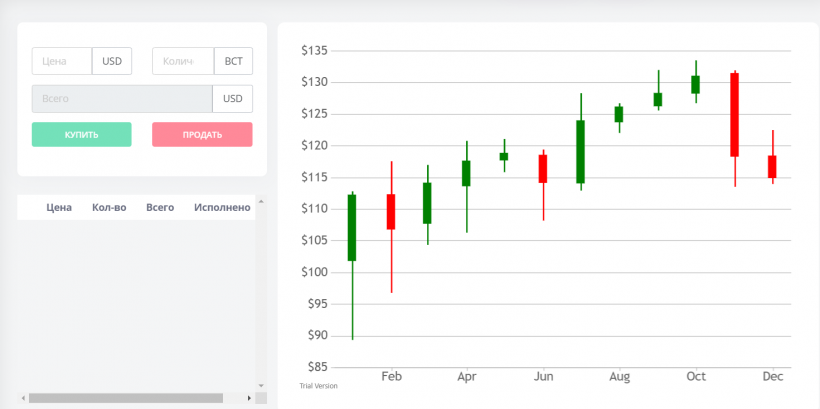Click the Oct green candlestick
The height and width of the screenshot is (409, 820).
[x=696, y=85]
